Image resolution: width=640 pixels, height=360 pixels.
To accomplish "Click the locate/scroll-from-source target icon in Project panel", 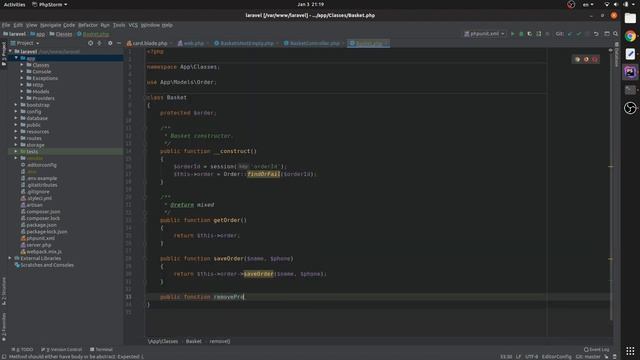I will coord(90,43).
